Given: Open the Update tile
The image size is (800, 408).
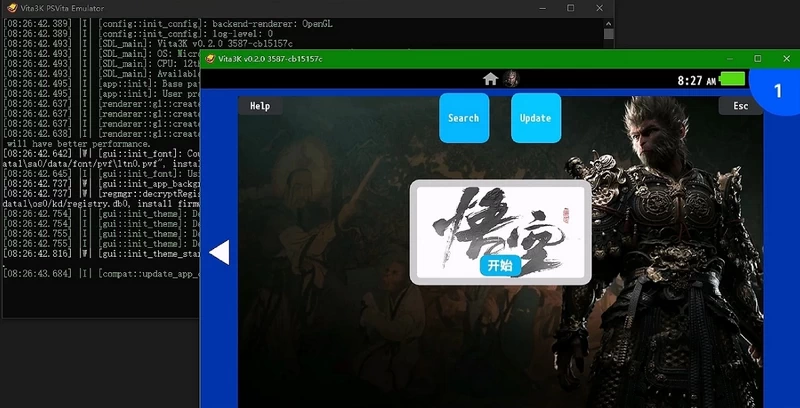Looking at the screenshot, I should (536, 118).
